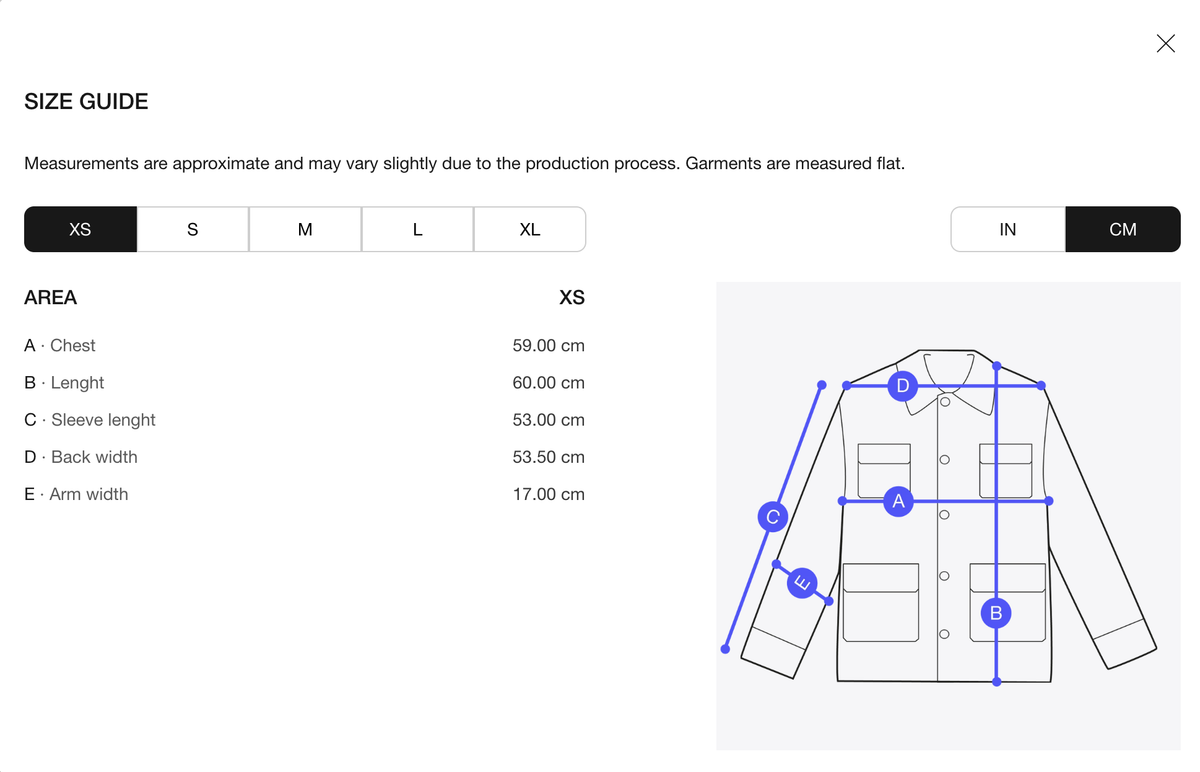
Task: Click the jacket's top-left chest pocket
Action: pyautogui.click(x=884, y=469)
